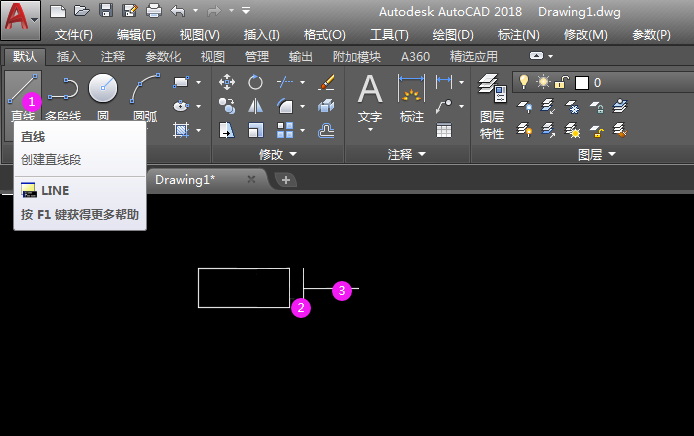Lock selected object's layer icon
The height and width of the screenshot is (436, 694).
(x=597, y=106)
